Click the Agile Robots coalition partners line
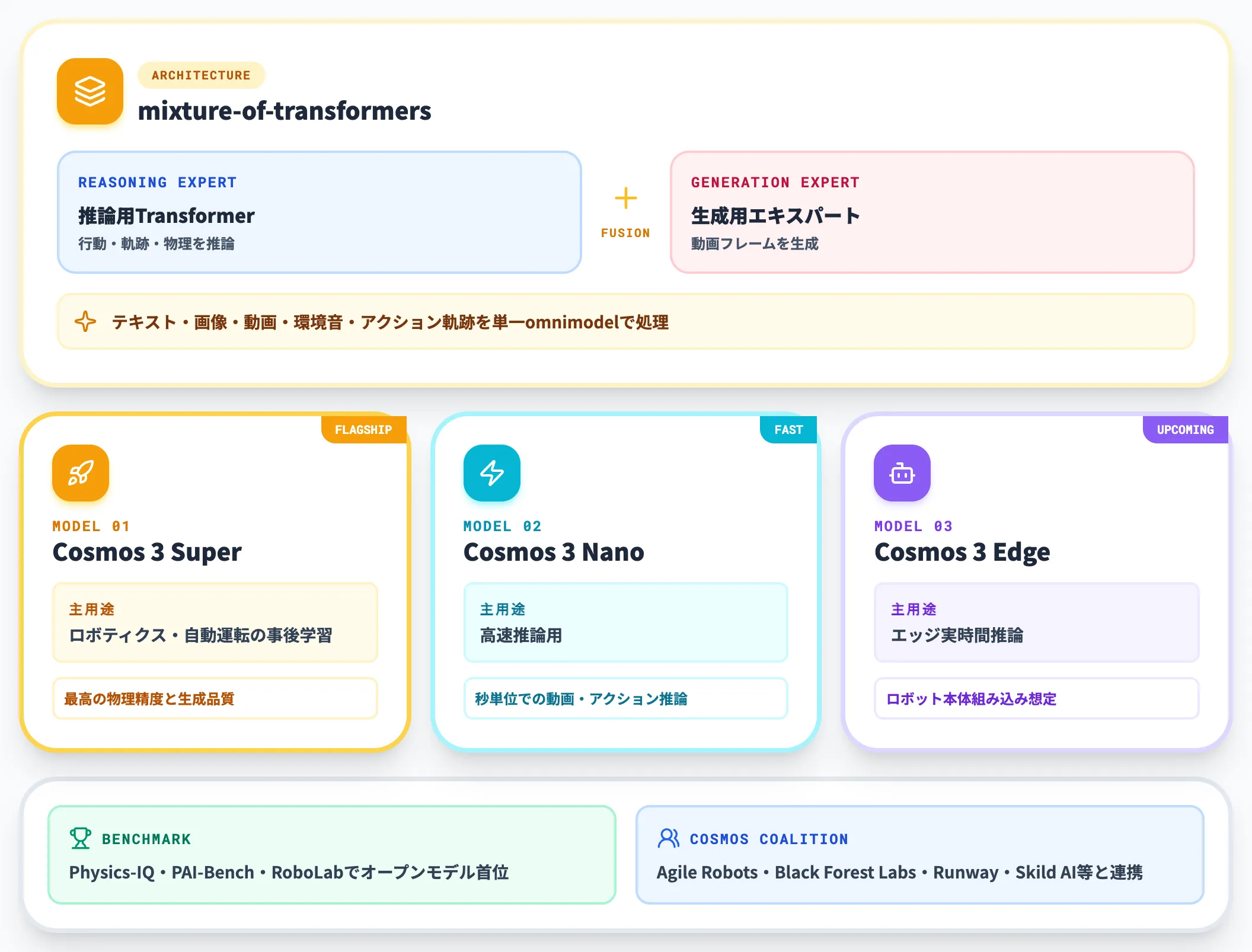 pyautogui.click(x=900, y=873)
